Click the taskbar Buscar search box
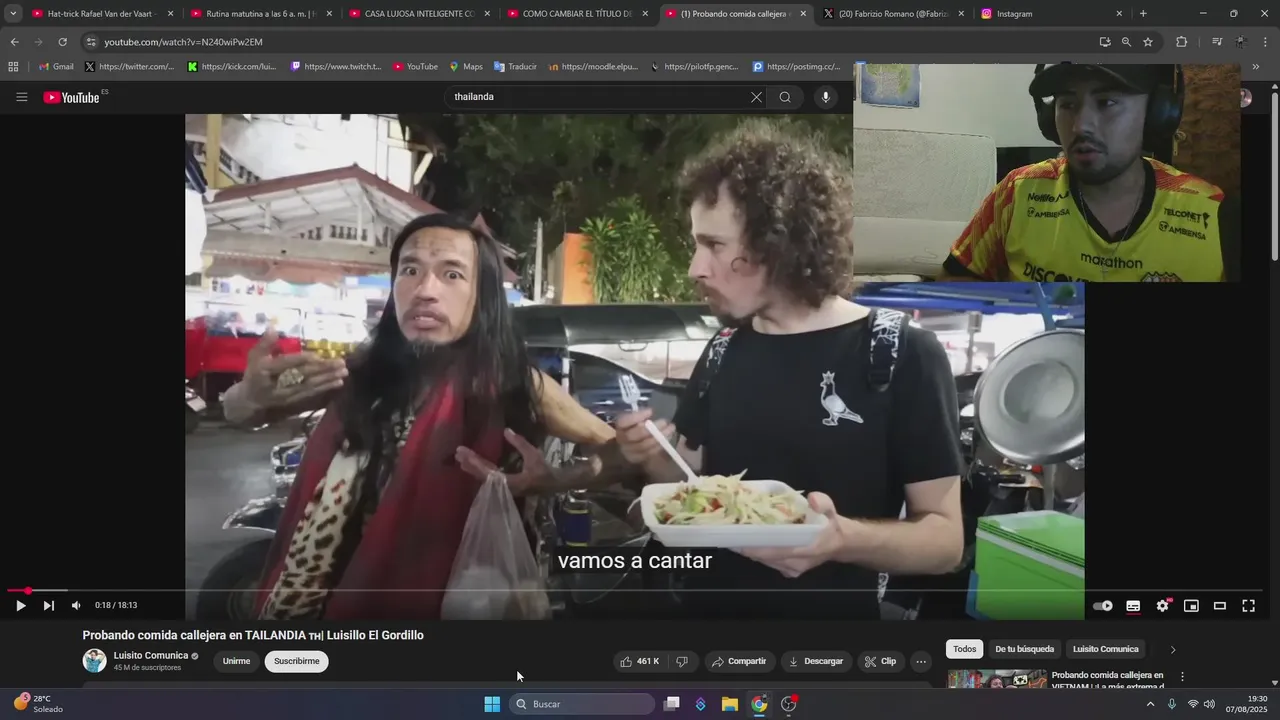Screen dimensions: 1280x720 click(583, 704)
